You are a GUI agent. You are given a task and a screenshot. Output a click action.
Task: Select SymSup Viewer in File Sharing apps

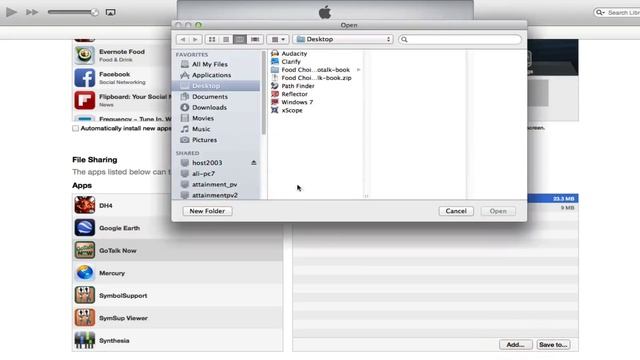pyautogui.click(x=178, y=318)
